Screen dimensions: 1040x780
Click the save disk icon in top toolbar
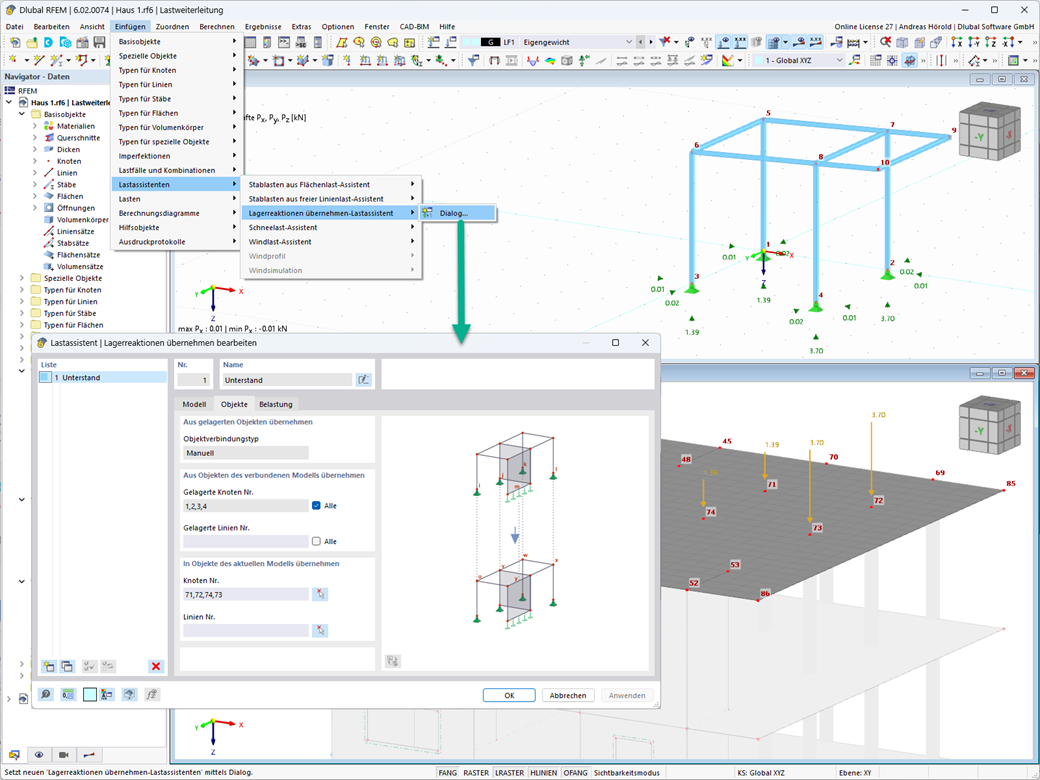click(99, 42)
